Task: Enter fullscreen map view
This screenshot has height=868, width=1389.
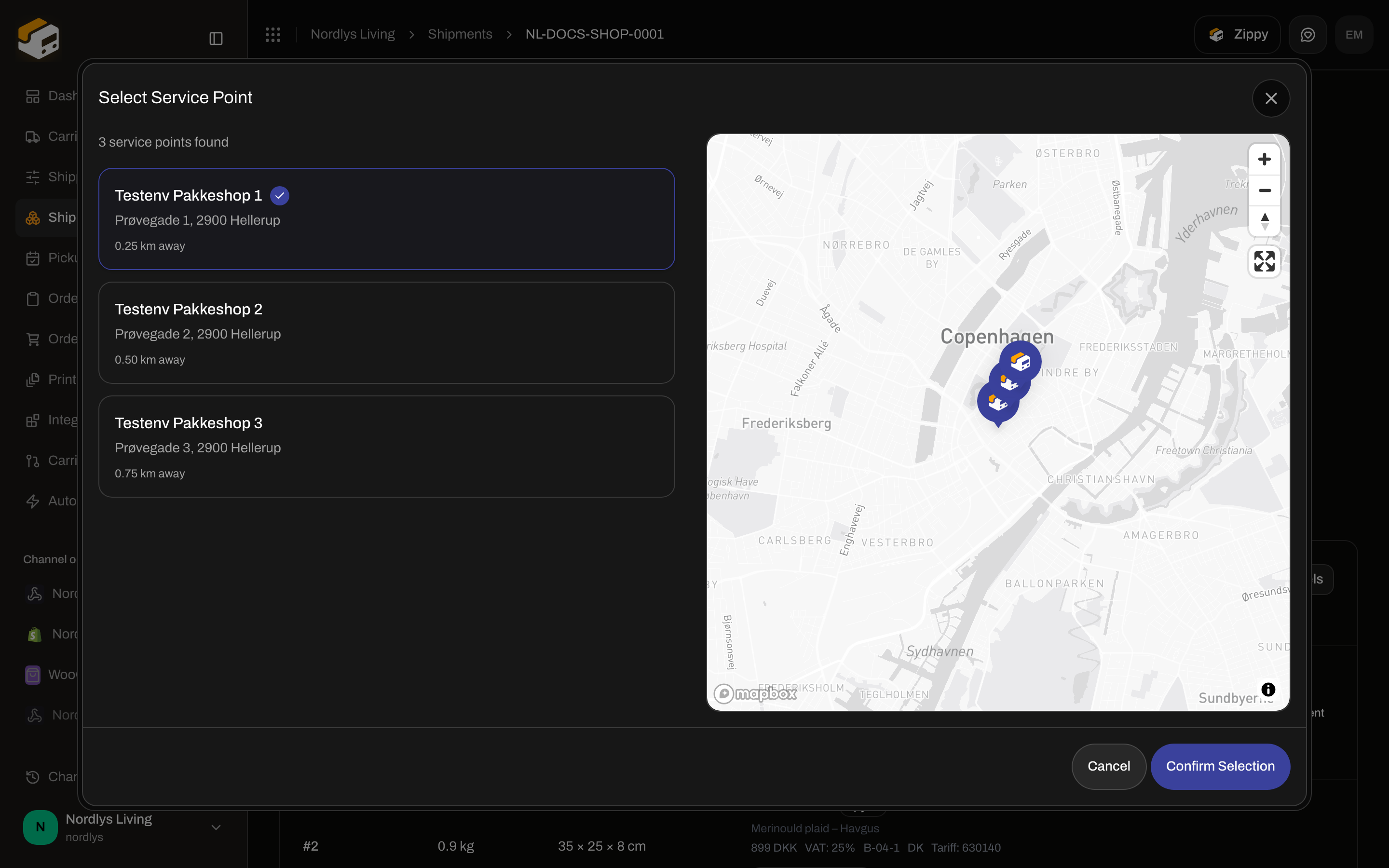Action: (1265, 261)
